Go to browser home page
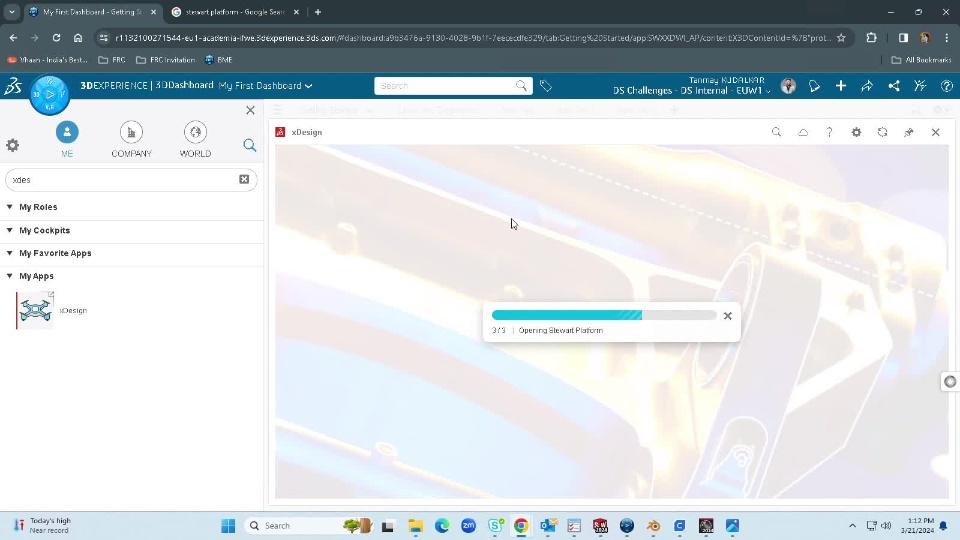960x540 pixels. 78,38
